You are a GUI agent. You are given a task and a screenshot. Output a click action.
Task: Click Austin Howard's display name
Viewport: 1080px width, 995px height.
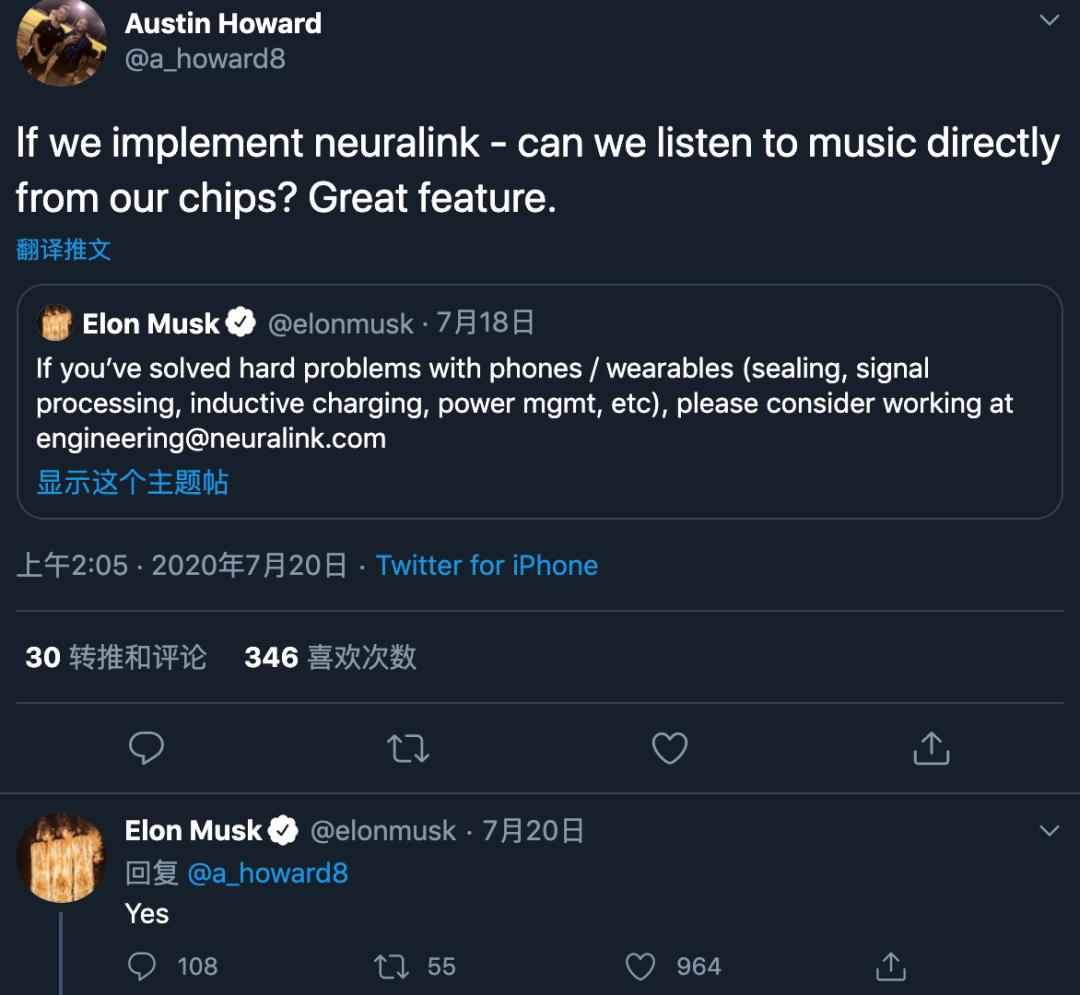click(x=223, y=24)
